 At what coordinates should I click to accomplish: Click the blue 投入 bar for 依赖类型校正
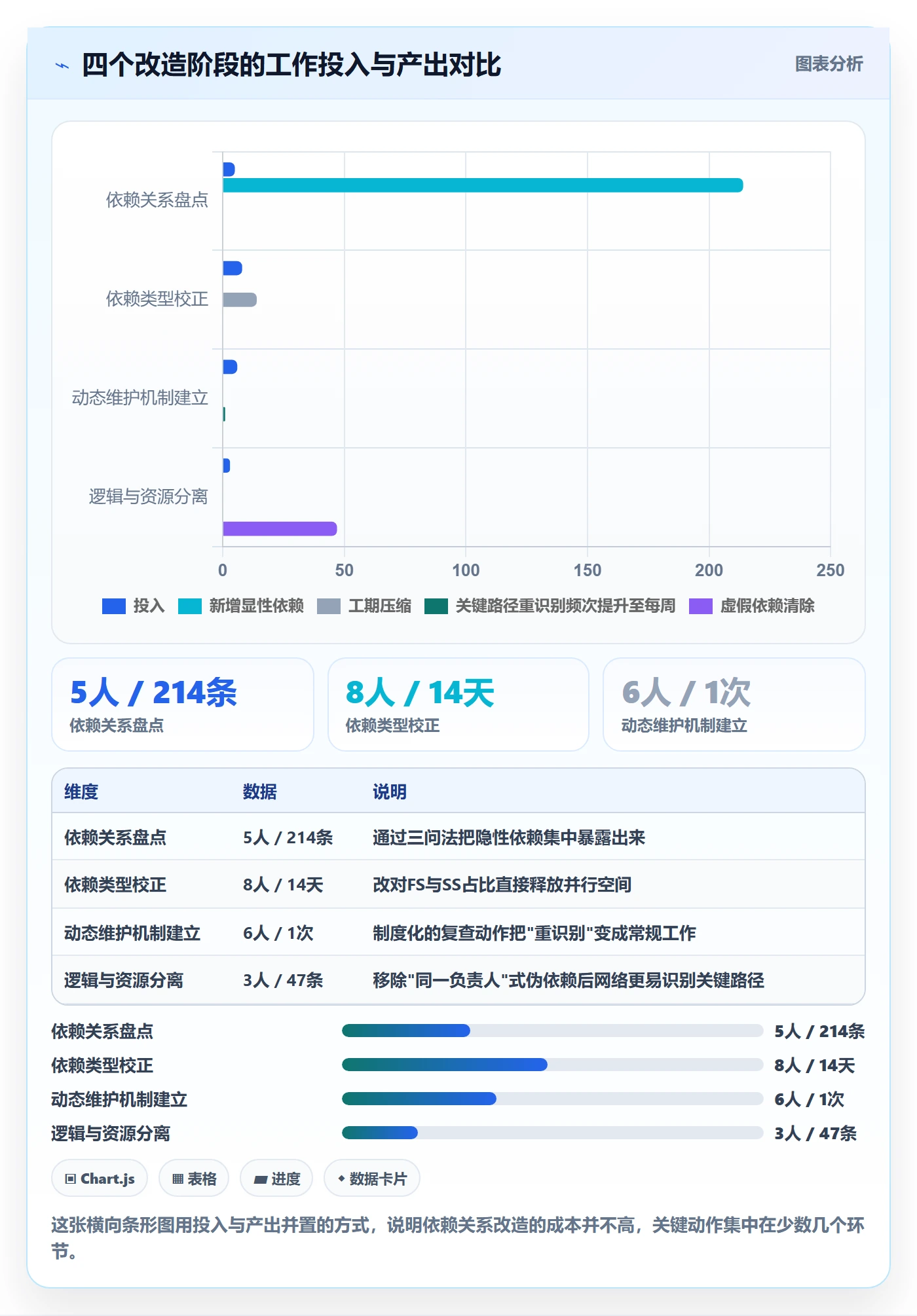233,268
